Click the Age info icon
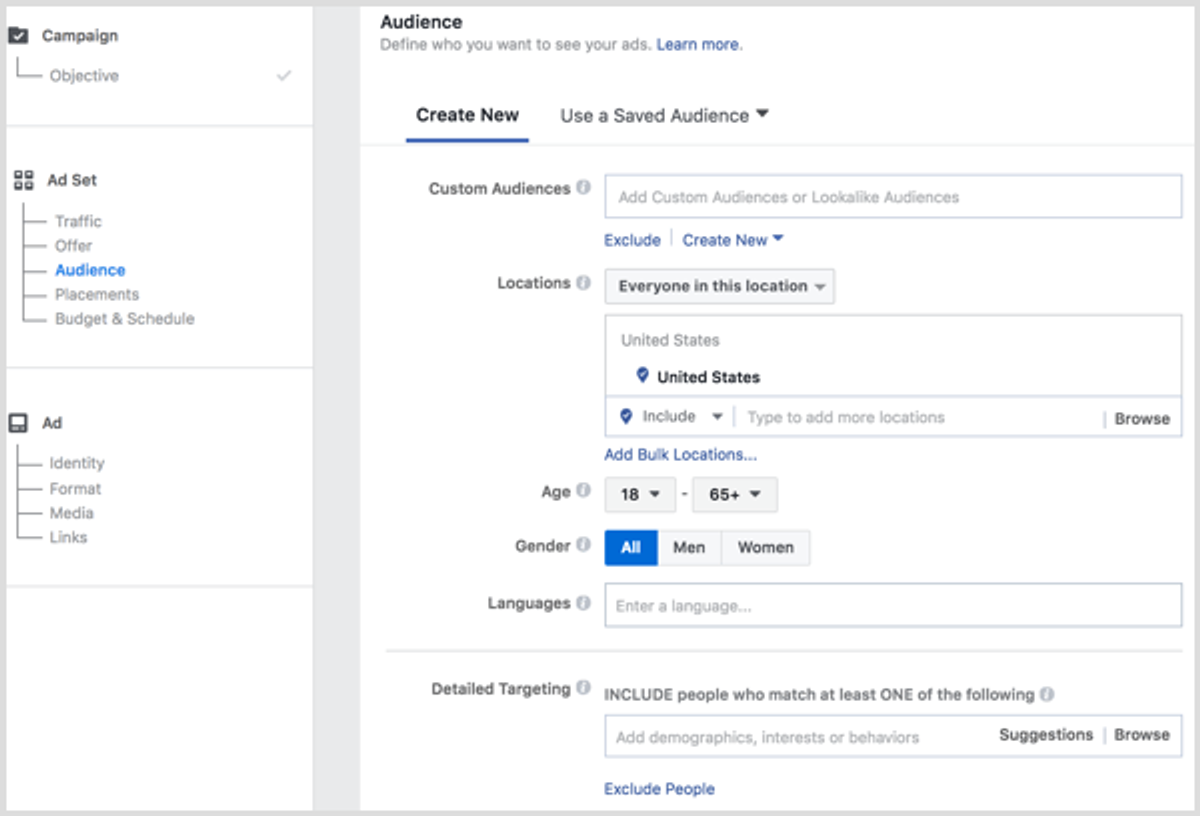Viewport: 1200px width, 816px height. [x=585, y=491]
